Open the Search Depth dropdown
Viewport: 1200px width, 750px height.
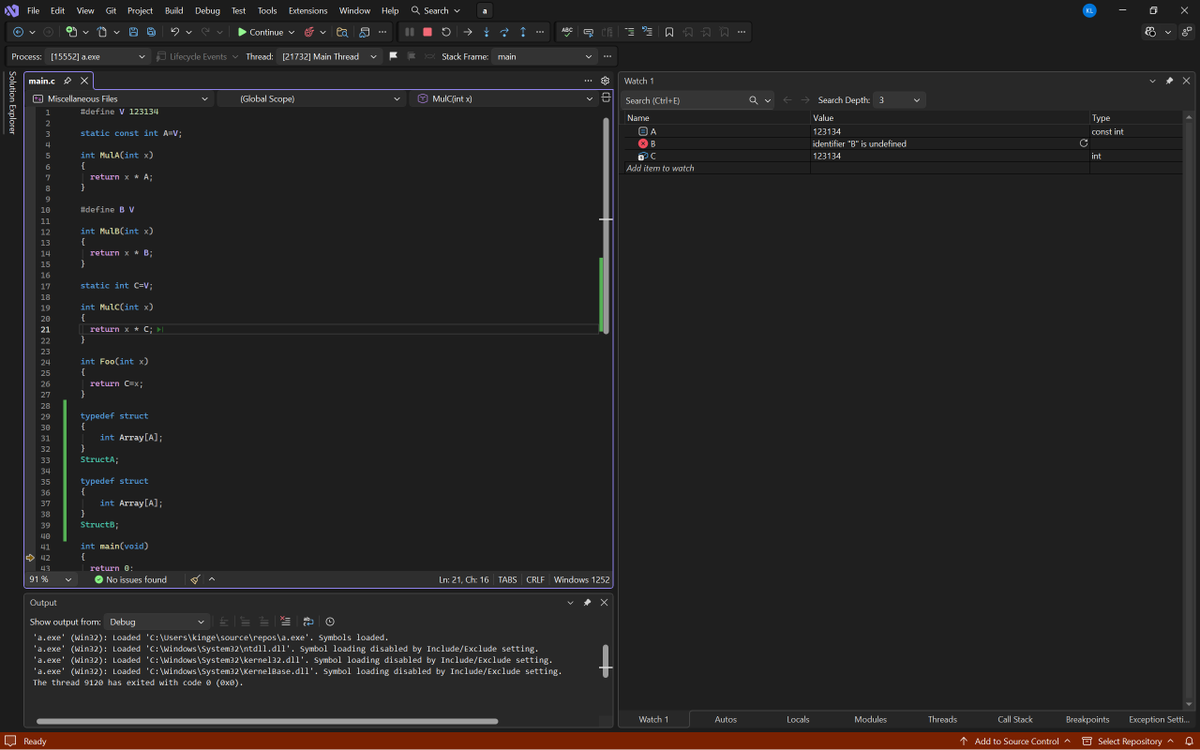point(898,100)
